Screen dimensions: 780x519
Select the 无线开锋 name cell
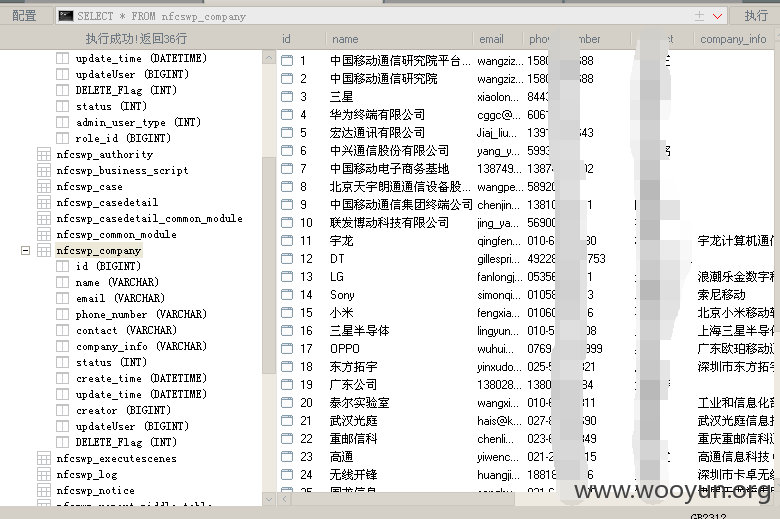354,475
